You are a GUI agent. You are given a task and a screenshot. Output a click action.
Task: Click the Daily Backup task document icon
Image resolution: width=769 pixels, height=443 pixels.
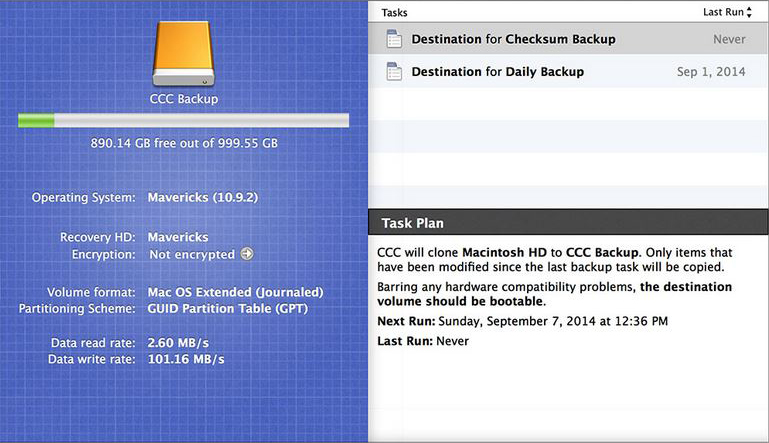[394, 72]
